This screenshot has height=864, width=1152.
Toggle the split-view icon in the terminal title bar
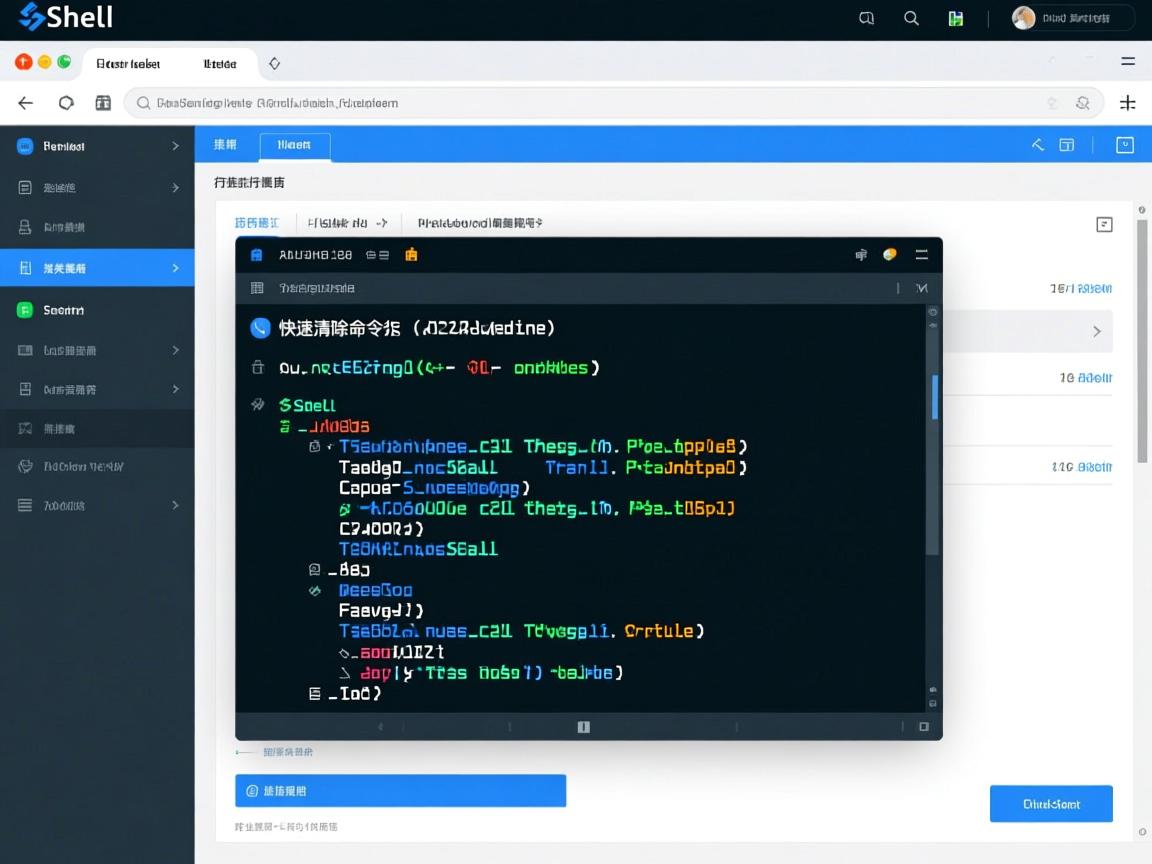click(861, 255)
